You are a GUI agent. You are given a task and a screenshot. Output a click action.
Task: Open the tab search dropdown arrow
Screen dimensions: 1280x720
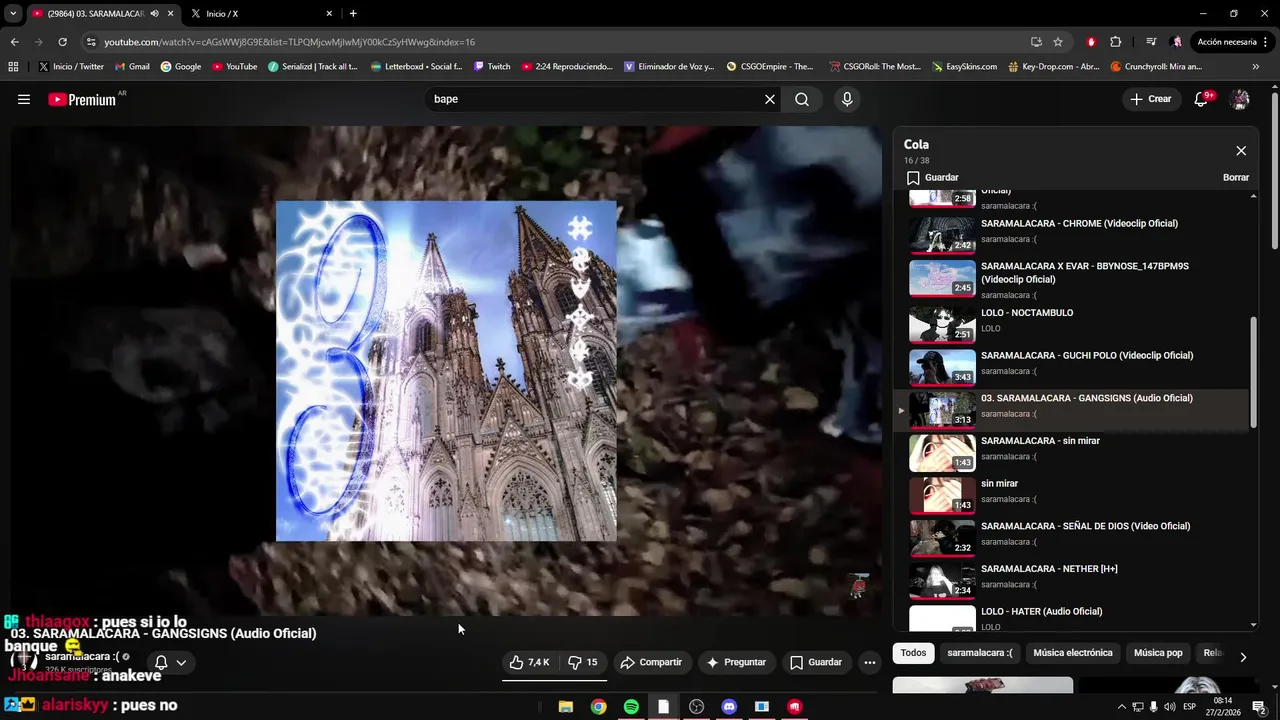[13, 14]
